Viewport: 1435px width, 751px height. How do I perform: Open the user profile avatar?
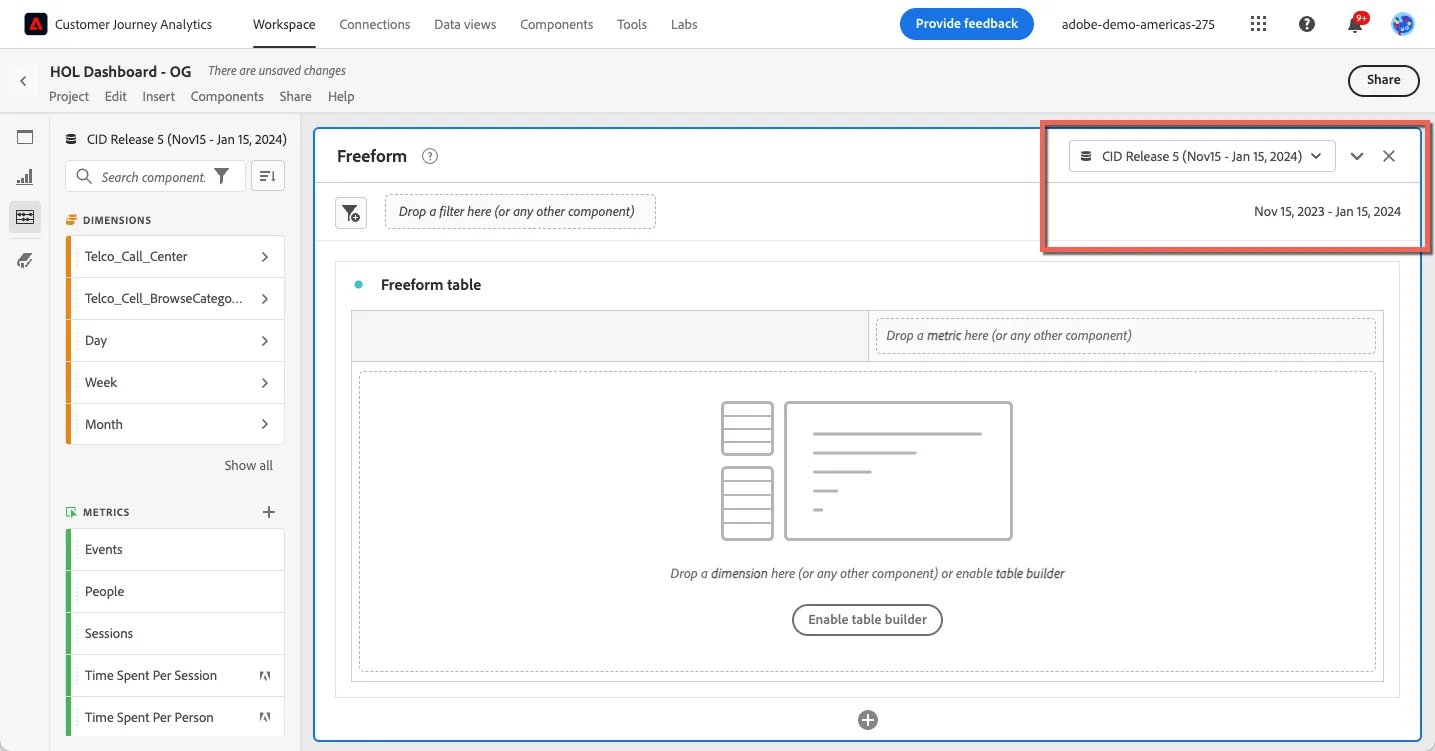pos(1403,24)
